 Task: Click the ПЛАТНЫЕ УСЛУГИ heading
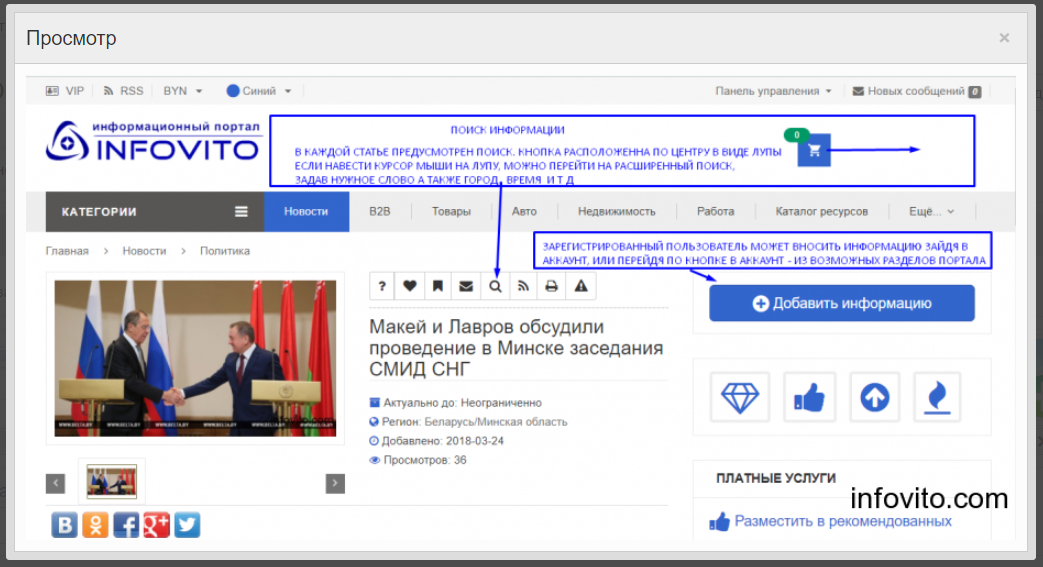(776, 478)
